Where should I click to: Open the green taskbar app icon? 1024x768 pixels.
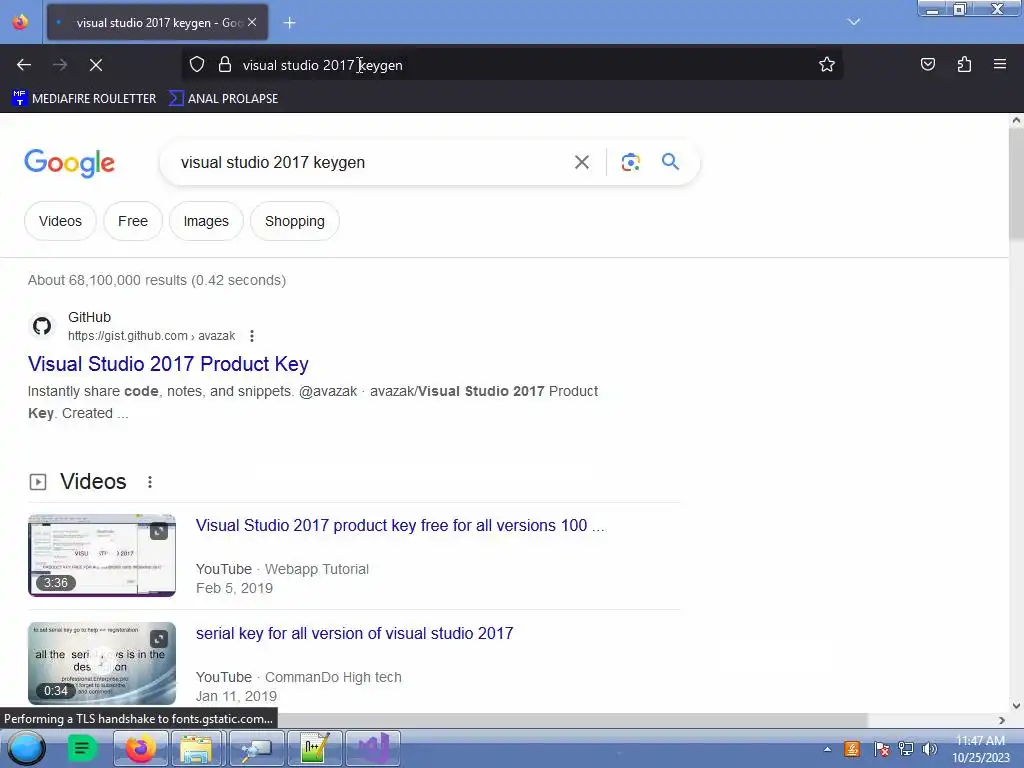[x=82, y=748]
